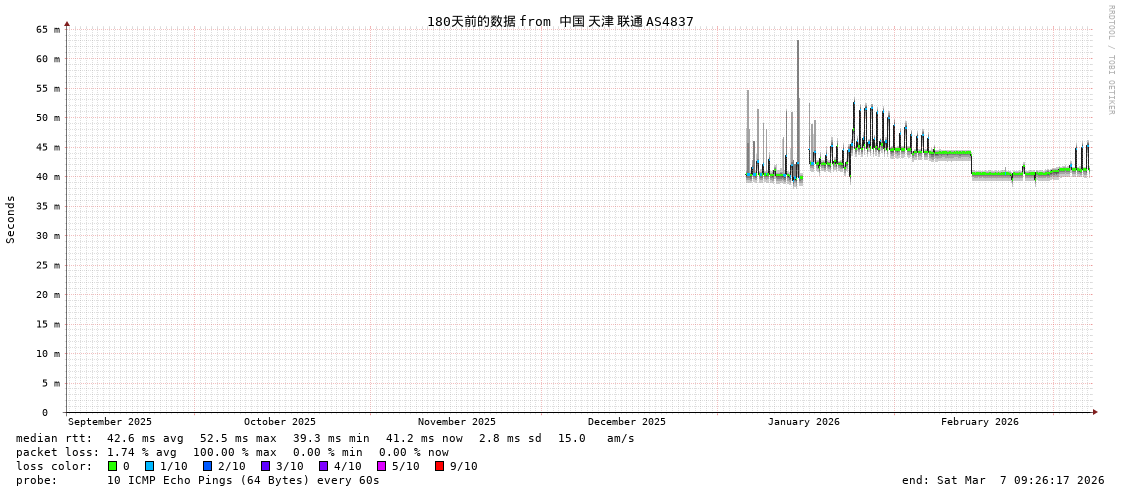Screen dimensions: 1121x494
Task: Click the end timestamp Sat Mar 7 text
Action: (x=1003, y=480)
